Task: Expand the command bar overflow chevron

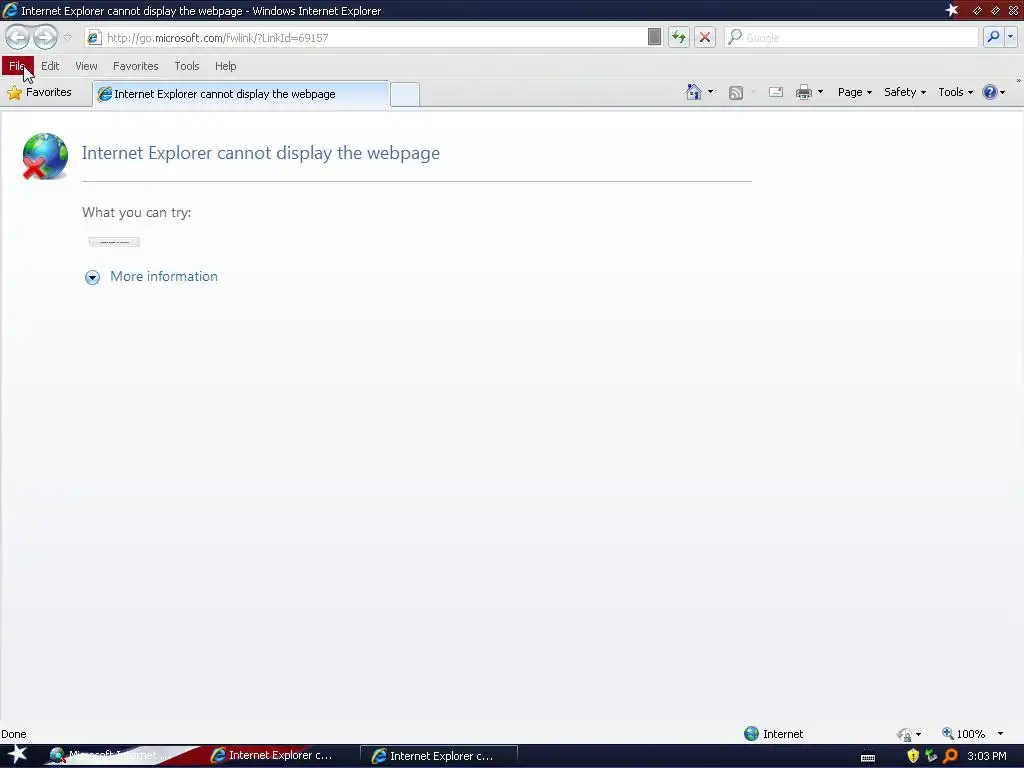Action: pos(1018,81)
